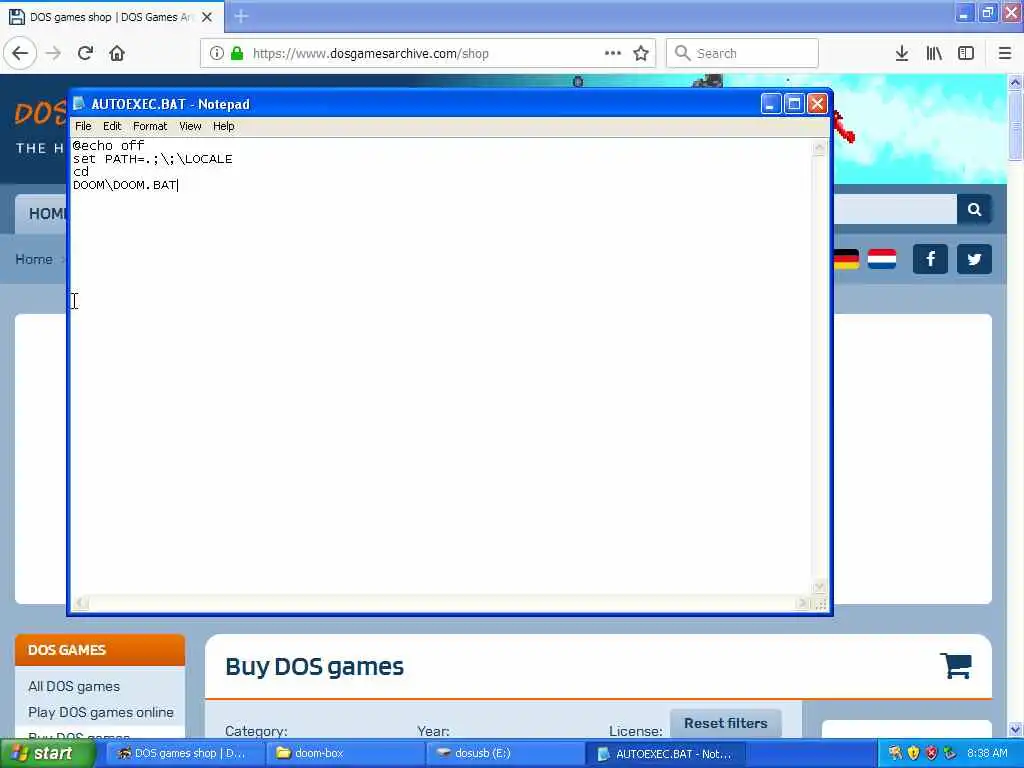Click the red security alert tray icon

point(931,753)
